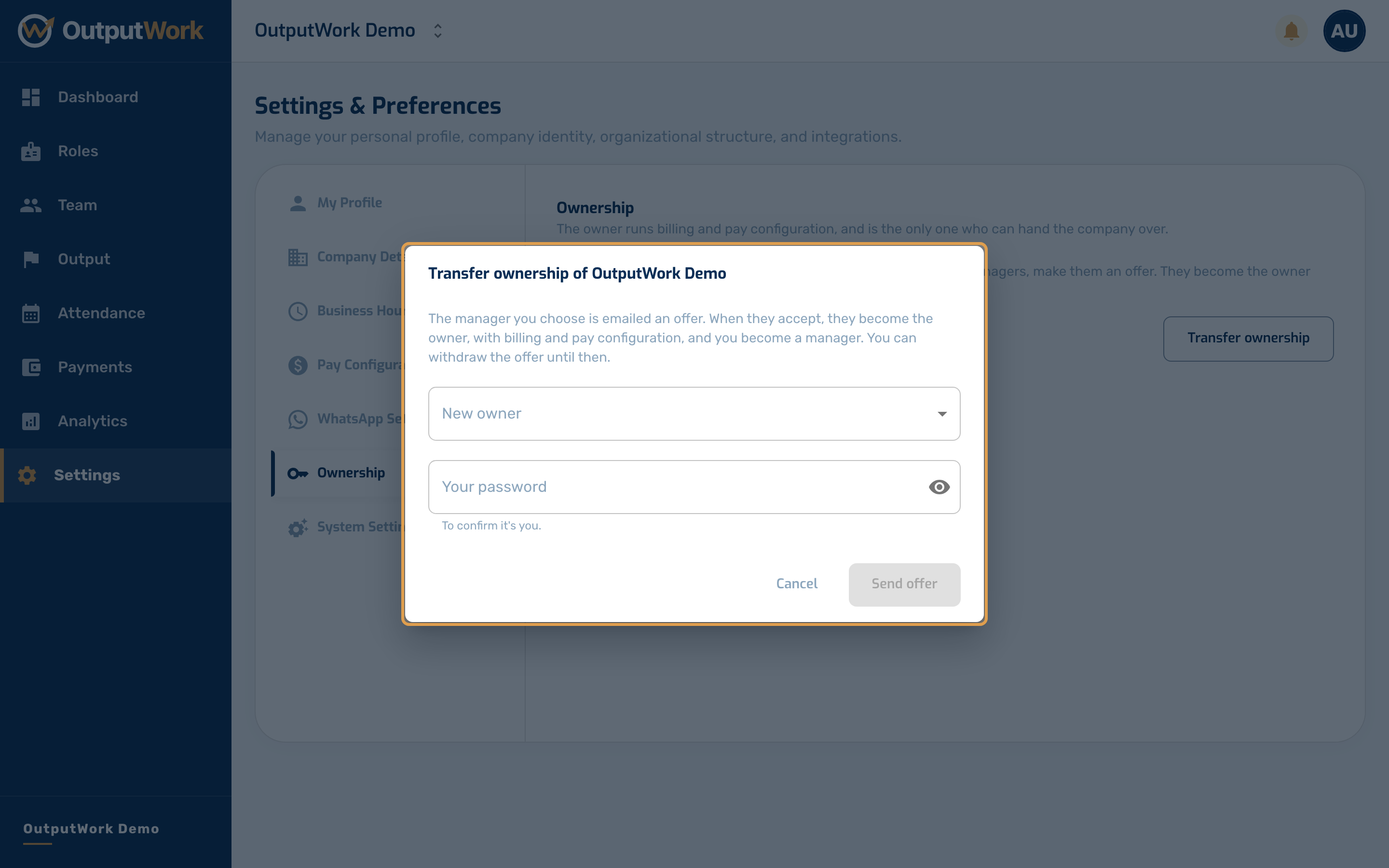Open the Output flag icon
The width and height of the screenshot is (1389, 868).
coord(30,259)
